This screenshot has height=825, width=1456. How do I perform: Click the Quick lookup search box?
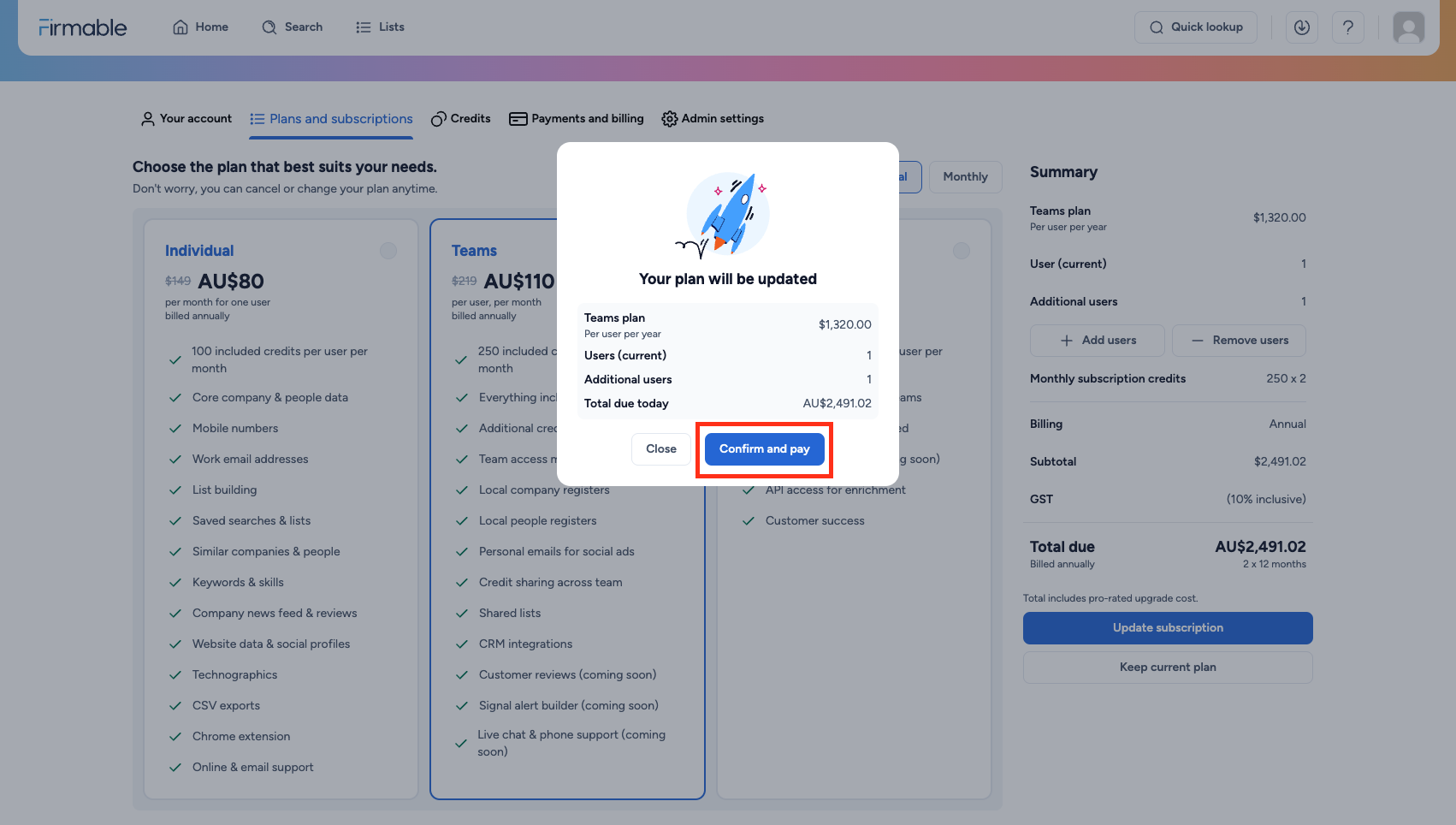(1195, 27)
